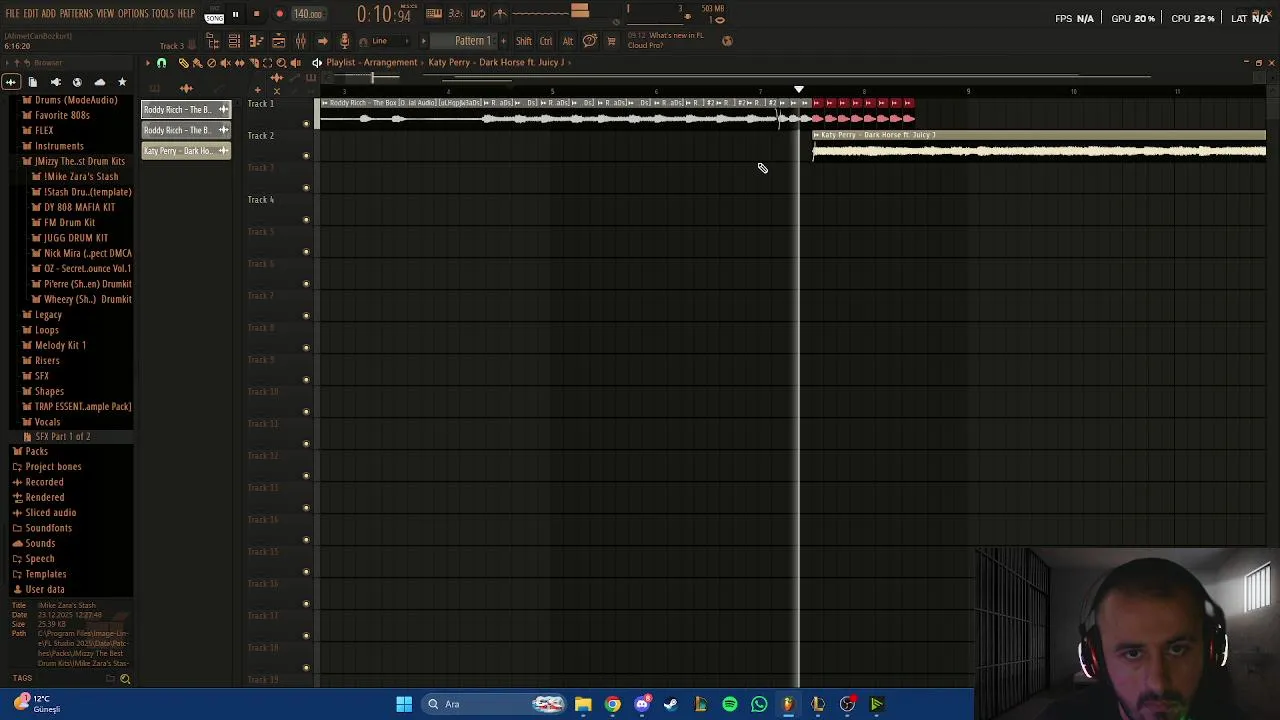Open the piano roll from the toolbar
Viewport: 1280px width, 720px height.
(x=256, y=41)
